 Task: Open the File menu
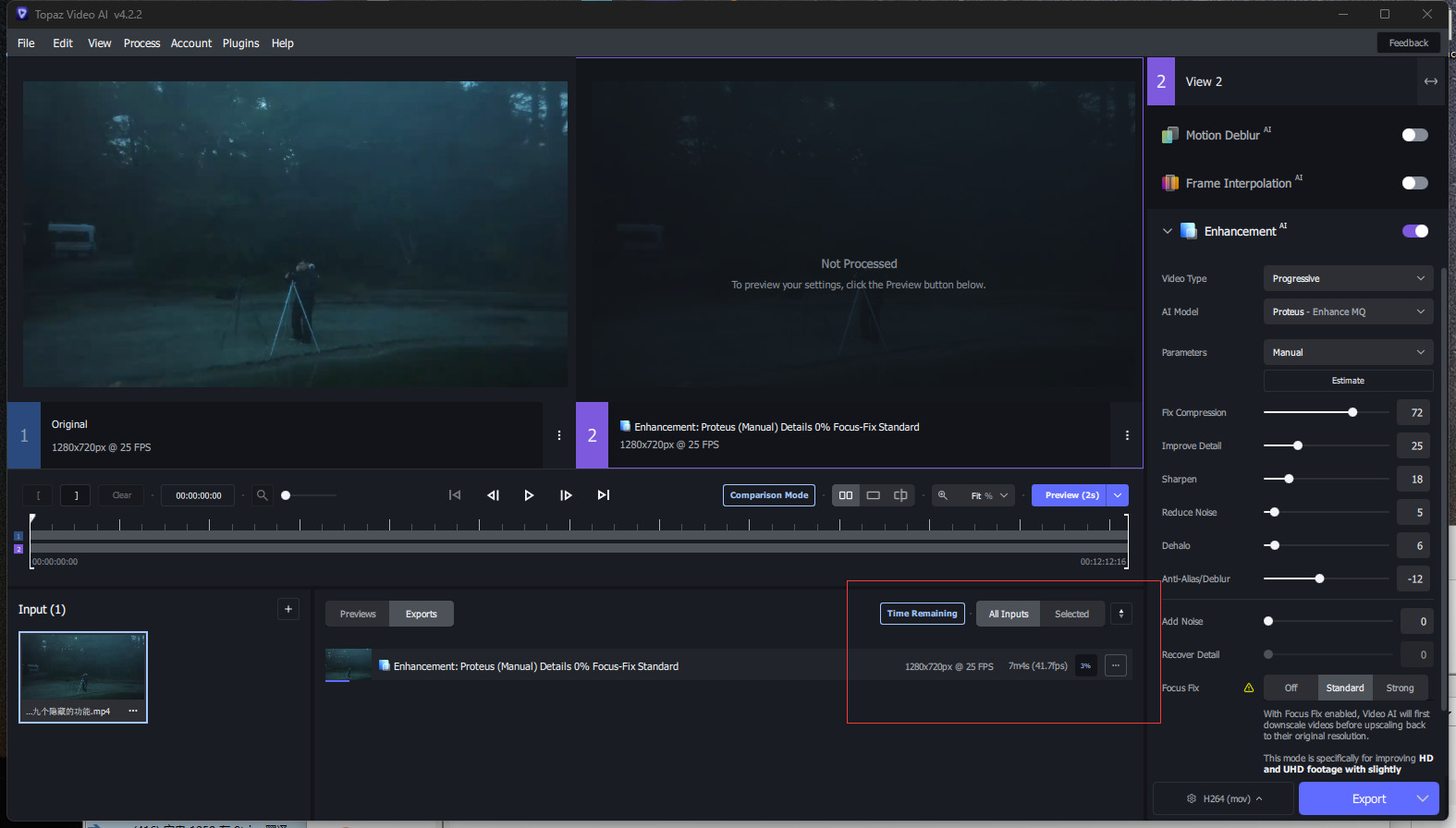(x=26, y=43)
